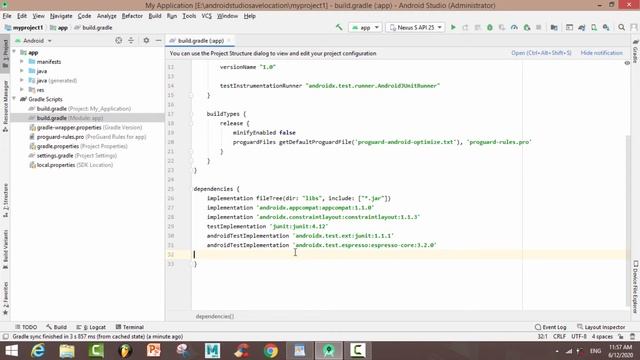Open the Event Log
Screen dimensions: 640x360
pyautogui.click(x=551, y=327)
